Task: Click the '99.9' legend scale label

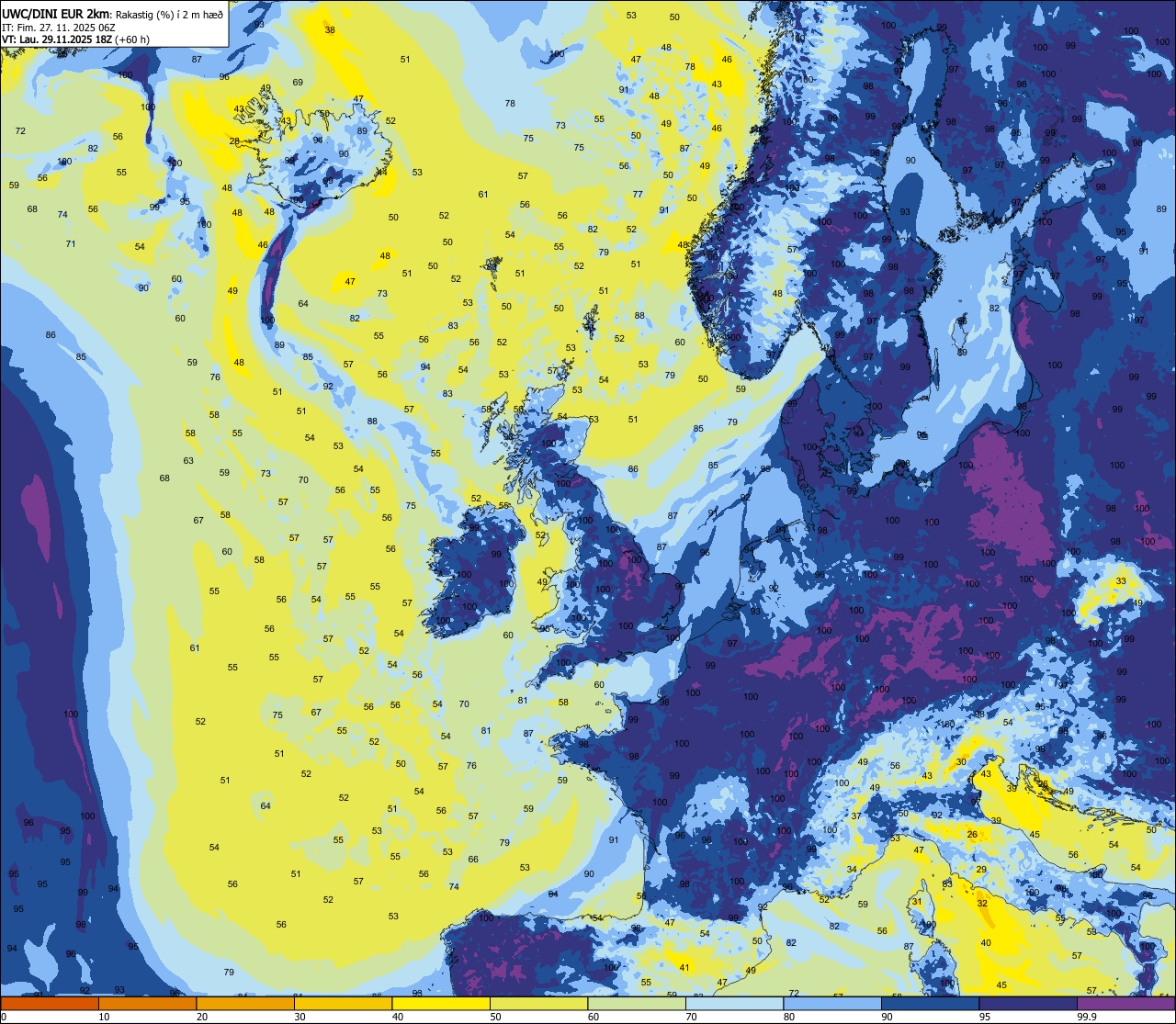Action: click(1087, 1017)
